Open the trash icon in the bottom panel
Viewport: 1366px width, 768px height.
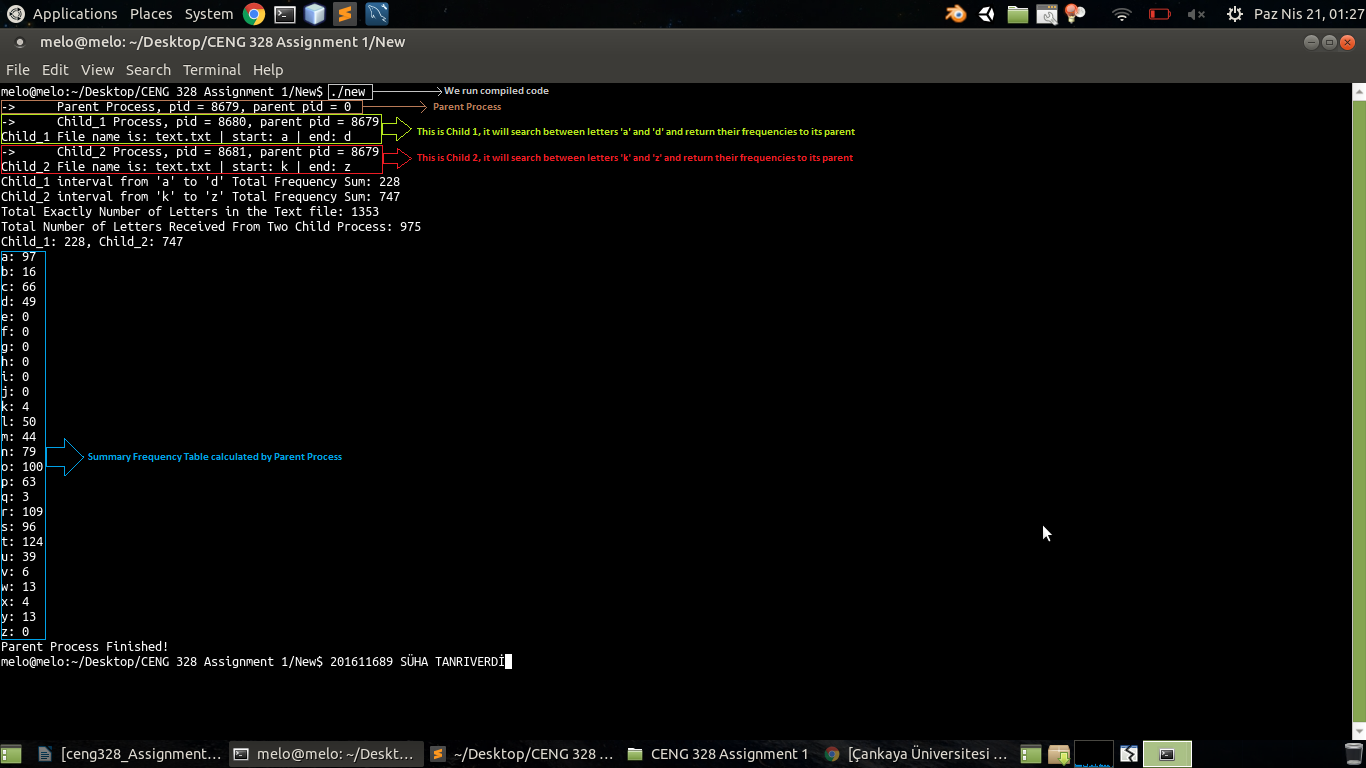(x=1354, y=754)
